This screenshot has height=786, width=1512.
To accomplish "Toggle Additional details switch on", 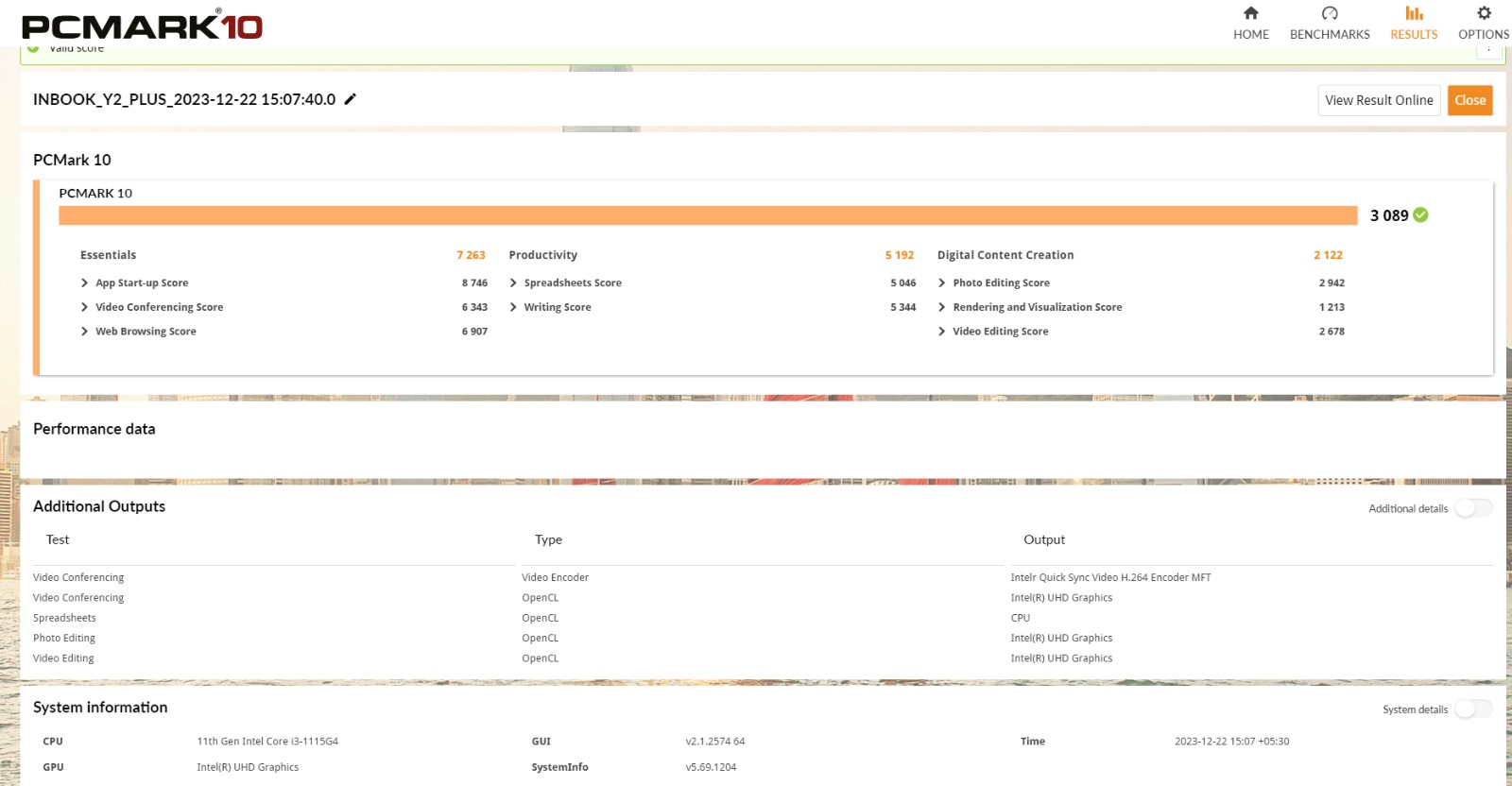I will click(1472, 508).
